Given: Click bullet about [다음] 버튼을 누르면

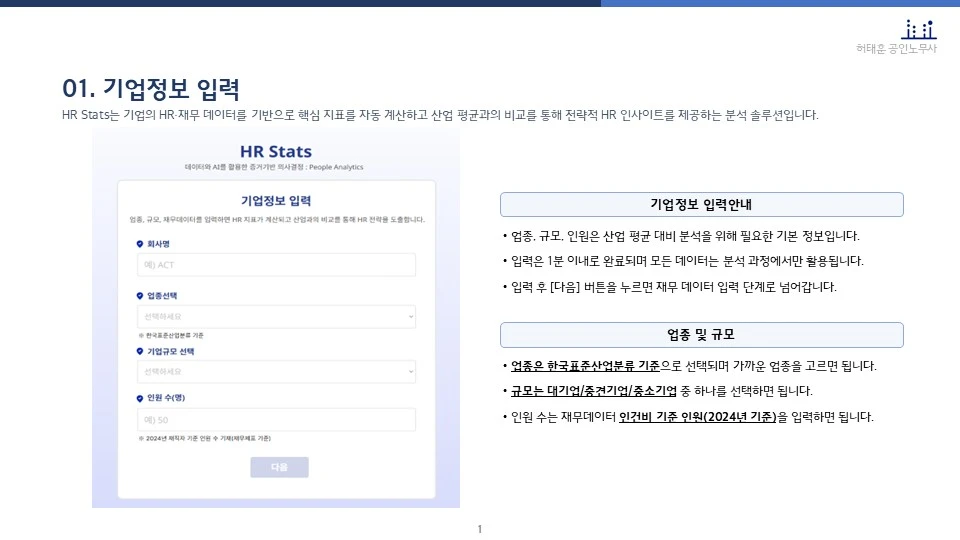Looking at the screenshot, I should click(670, 287).
